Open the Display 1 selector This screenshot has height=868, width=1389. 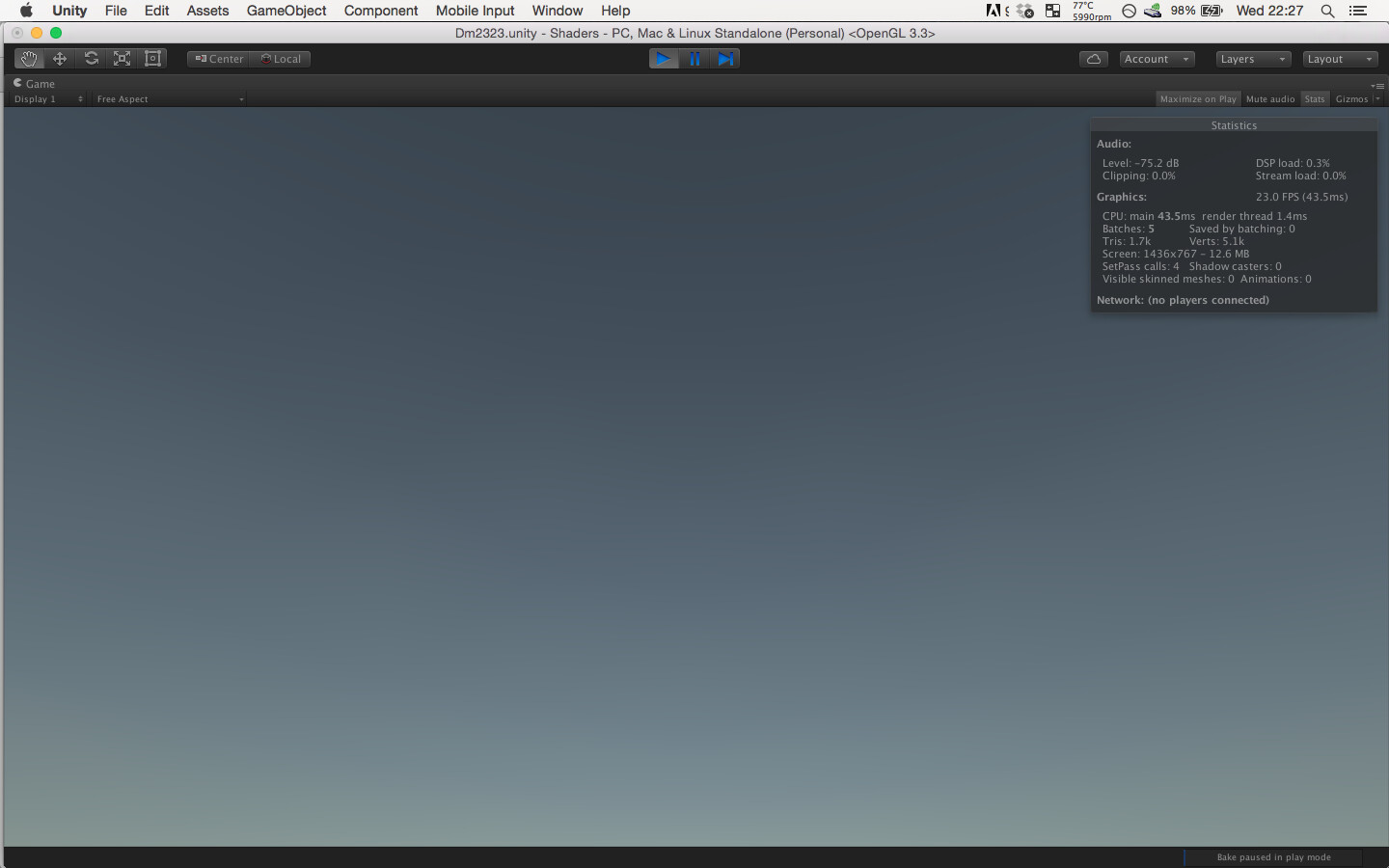pyautogui.click(x=48, y=98)
